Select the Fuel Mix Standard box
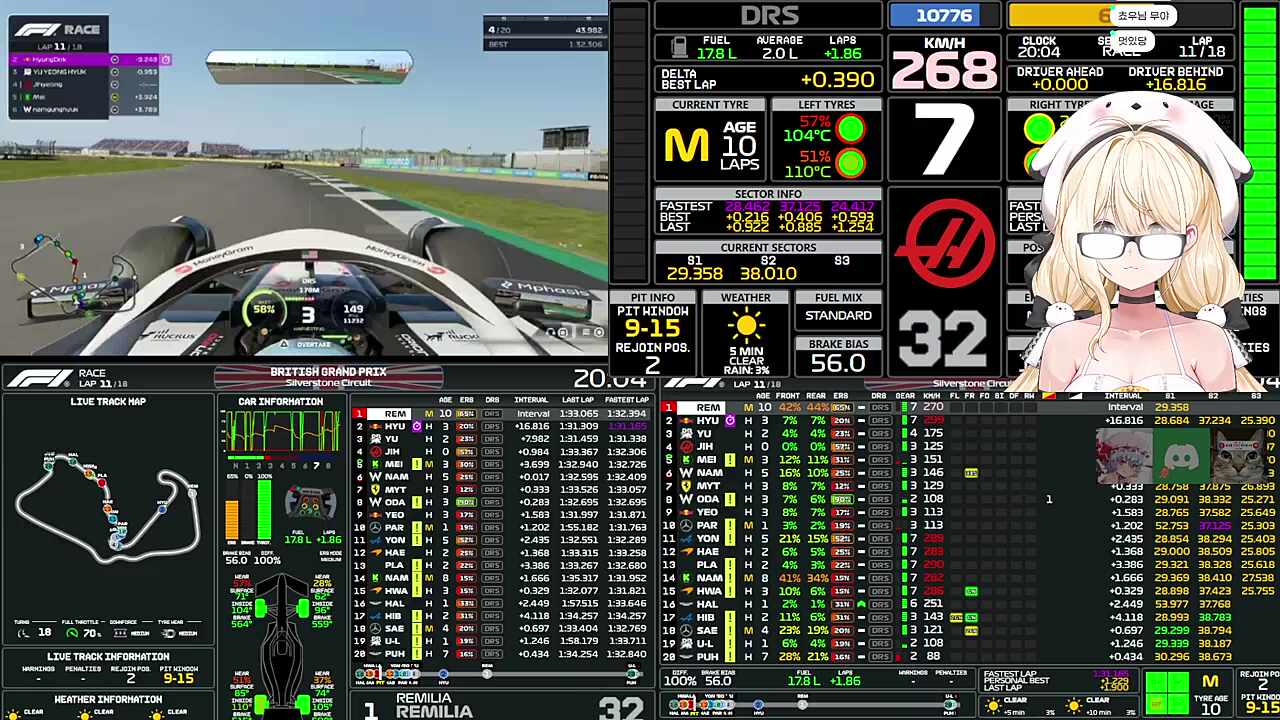1280x720 pixels. [838, 316]
